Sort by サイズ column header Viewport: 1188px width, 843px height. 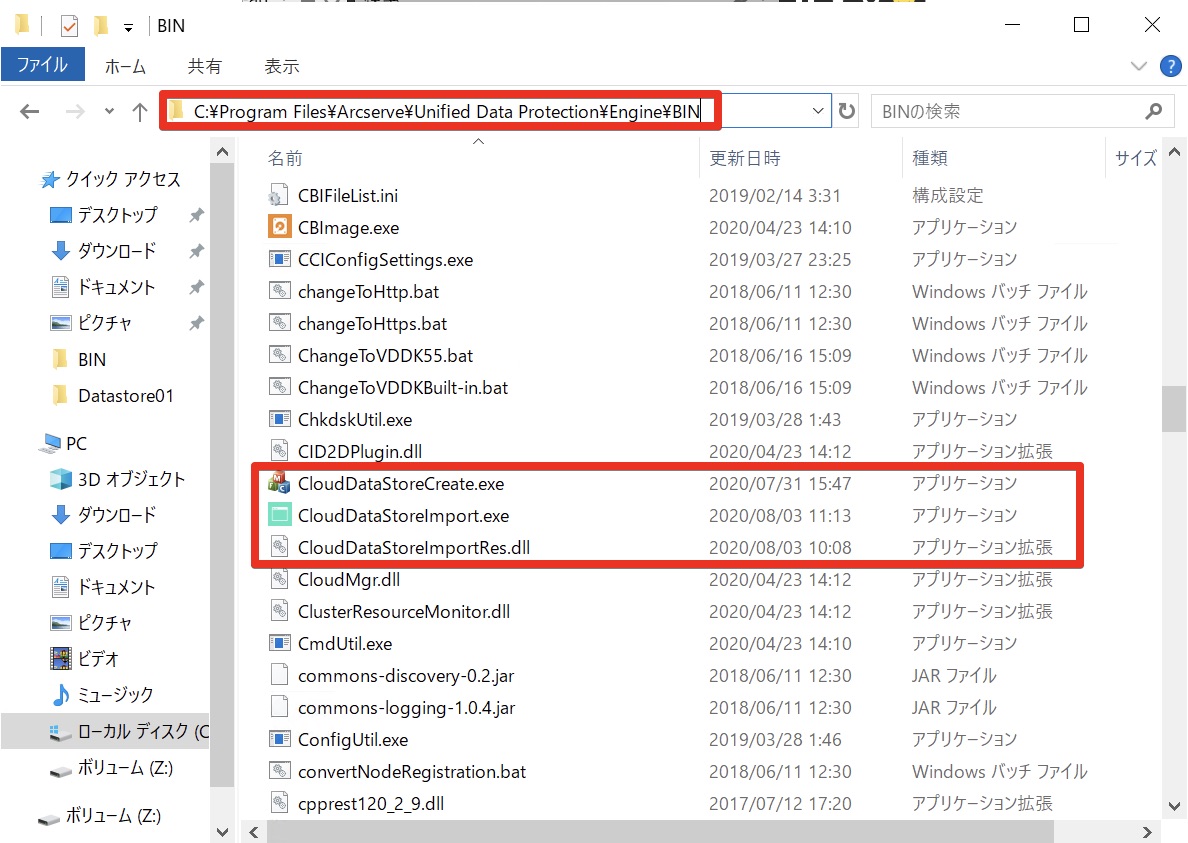point(1135,158)
